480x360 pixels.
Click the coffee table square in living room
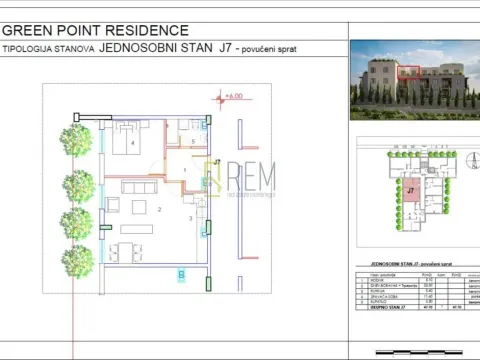(x=139, y=207)
